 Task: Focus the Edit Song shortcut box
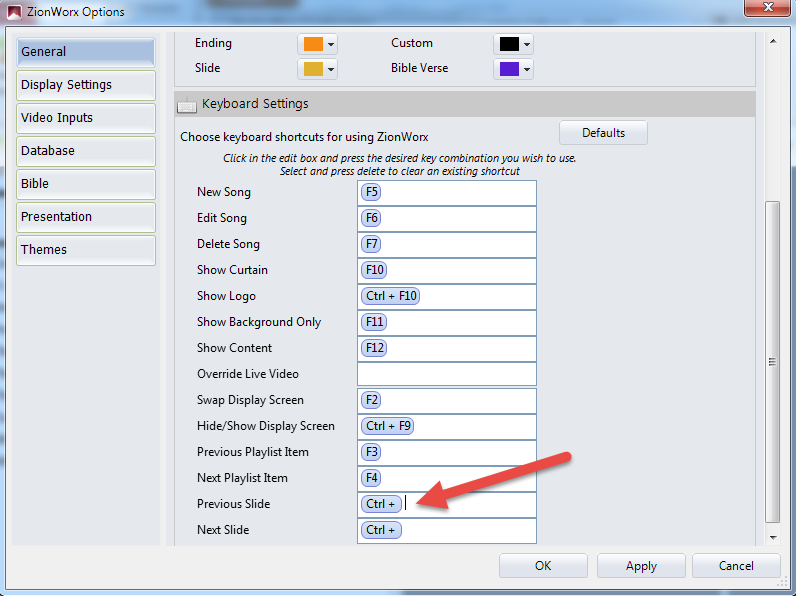point(447,219)
